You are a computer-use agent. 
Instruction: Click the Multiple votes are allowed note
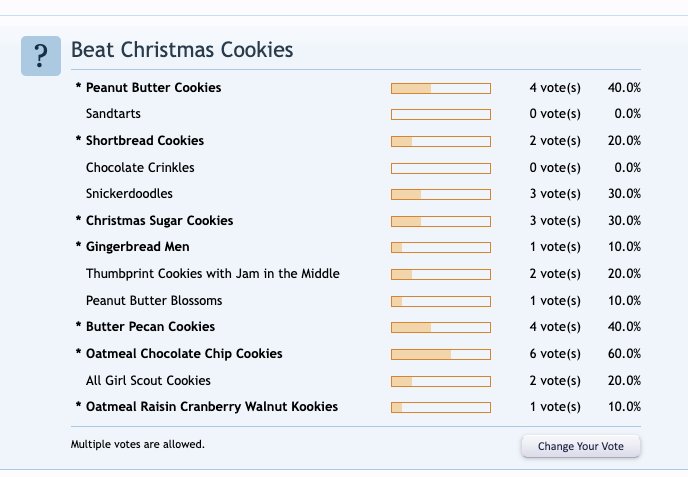(x=138, y=445)
